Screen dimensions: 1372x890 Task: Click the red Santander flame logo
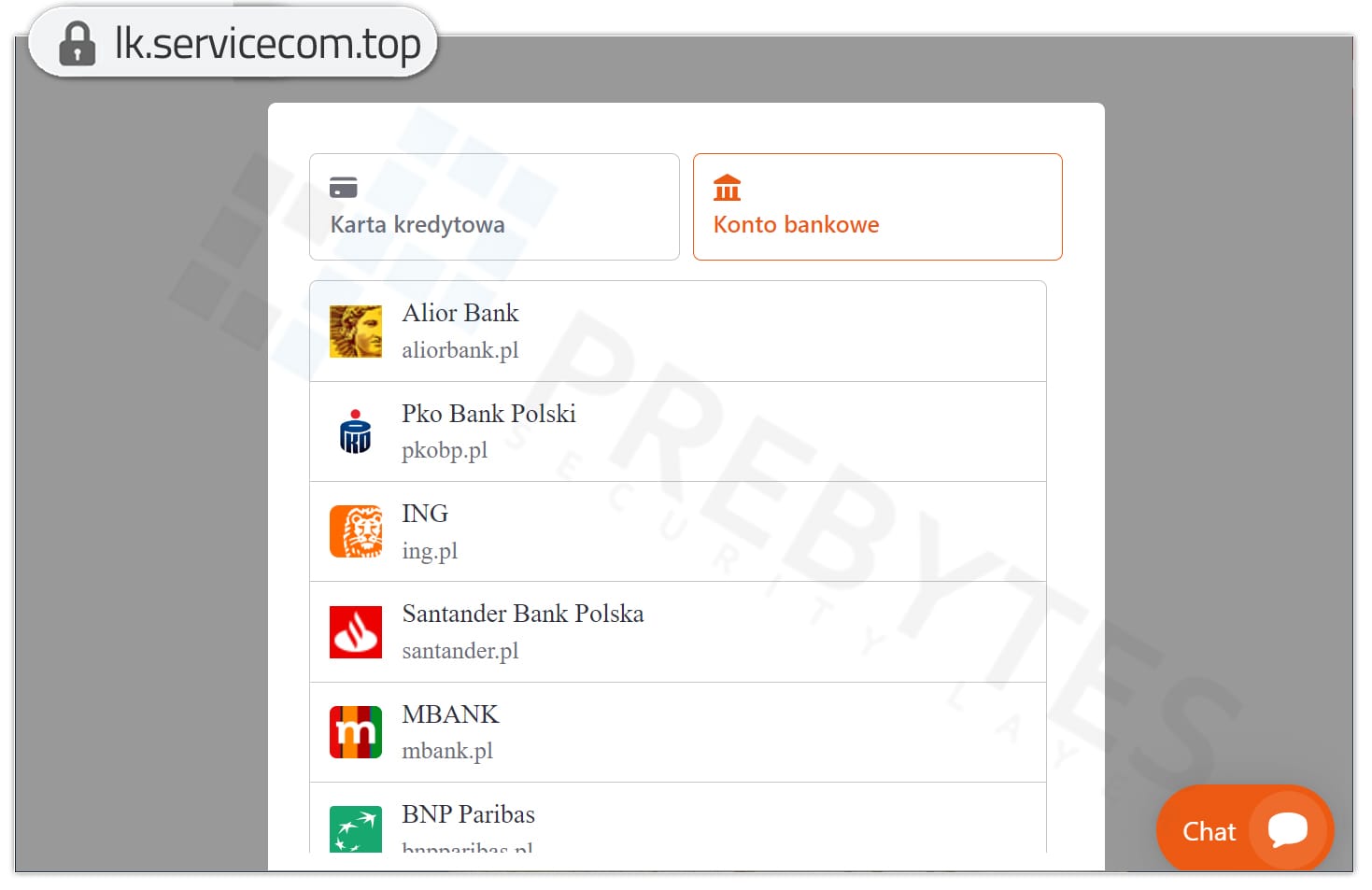356,632
